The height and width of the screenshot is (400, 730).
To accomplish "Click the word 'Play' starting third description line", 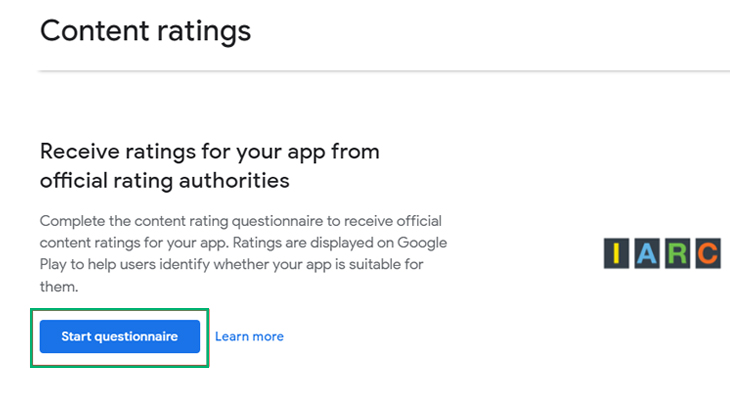I will pyautogui.click(x=53, y=264).
